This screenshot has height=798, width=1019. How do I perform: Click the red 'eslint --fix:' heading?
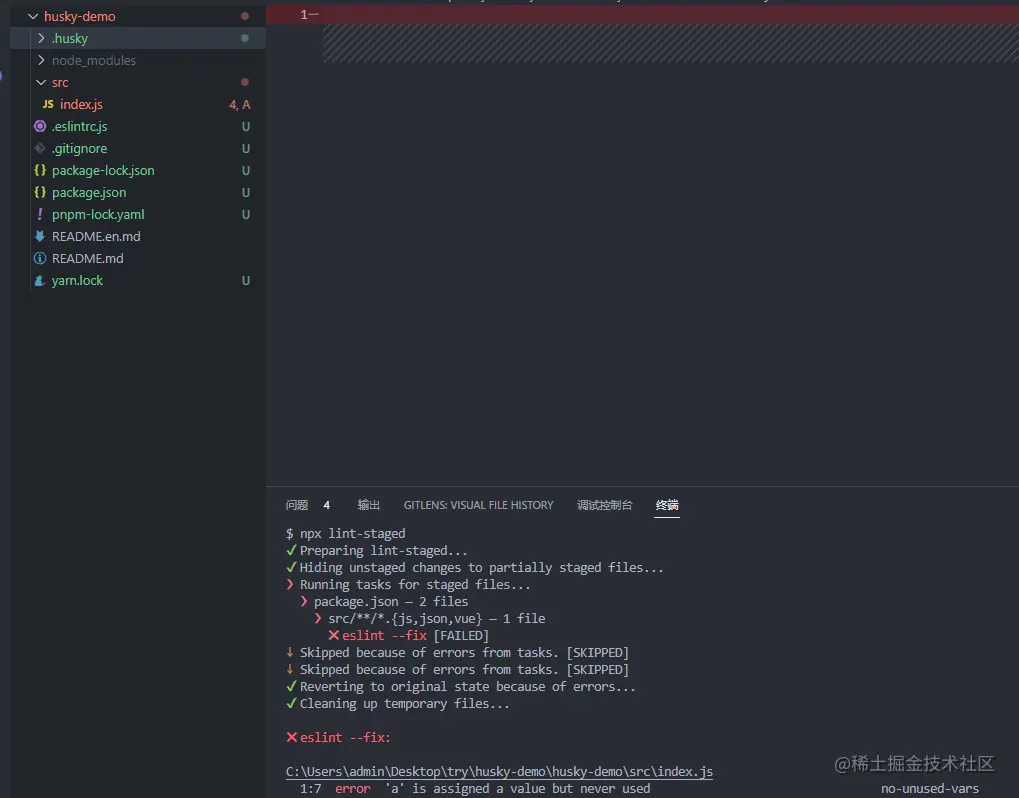[x=338, y=738]
